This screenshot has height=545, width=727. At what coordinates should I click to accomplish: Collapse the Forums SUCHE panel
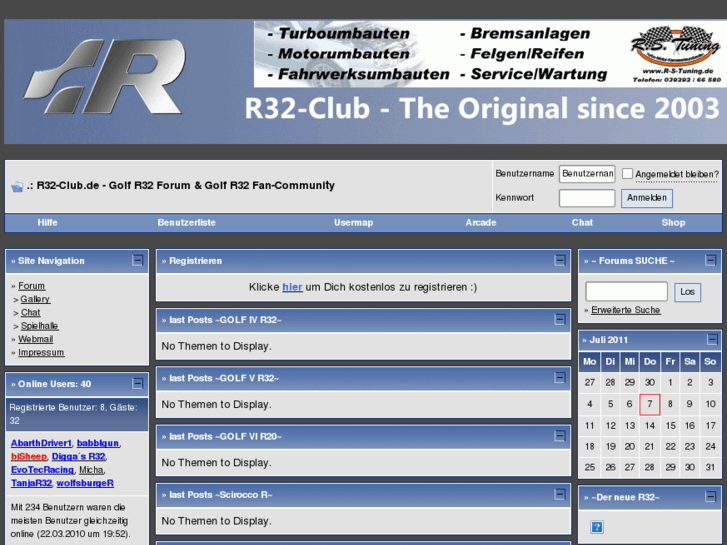coord(710,260)
